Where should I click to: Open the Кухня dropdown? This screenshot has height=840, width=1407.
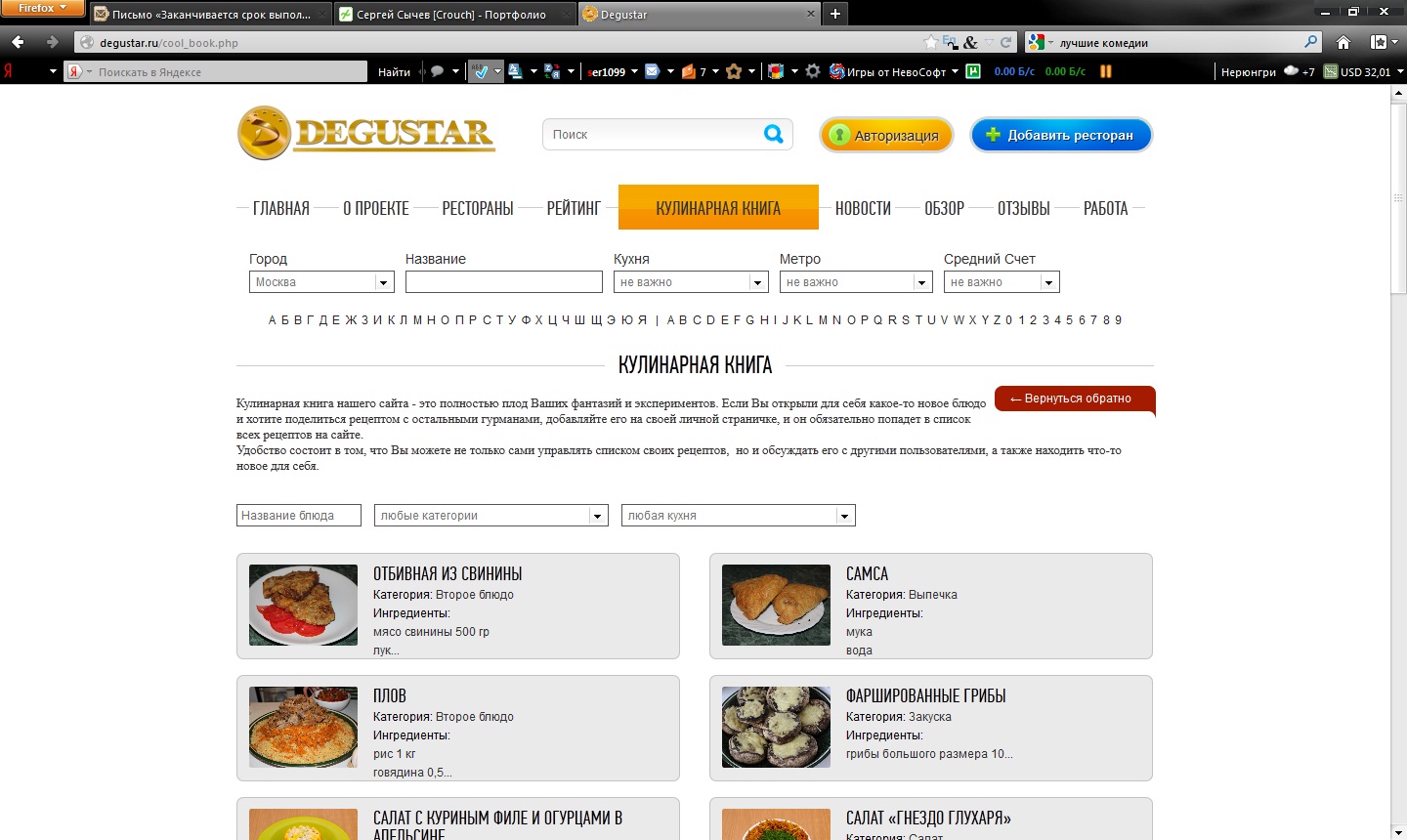(691, 282)
